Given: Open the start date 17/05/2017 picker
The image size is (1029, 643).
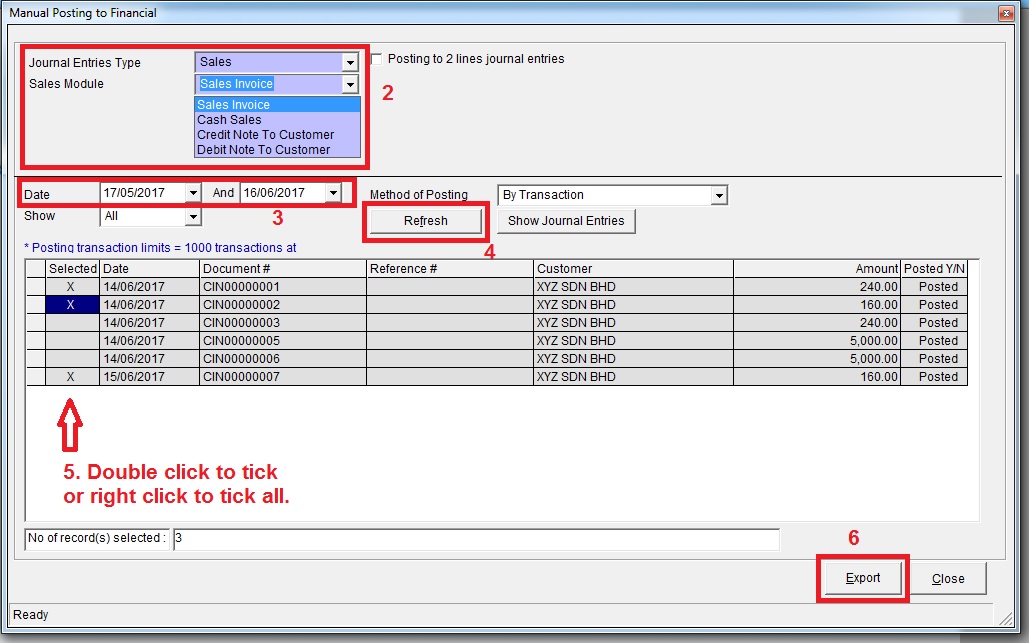Looking at the screenshot, I should tap(193, 192).
